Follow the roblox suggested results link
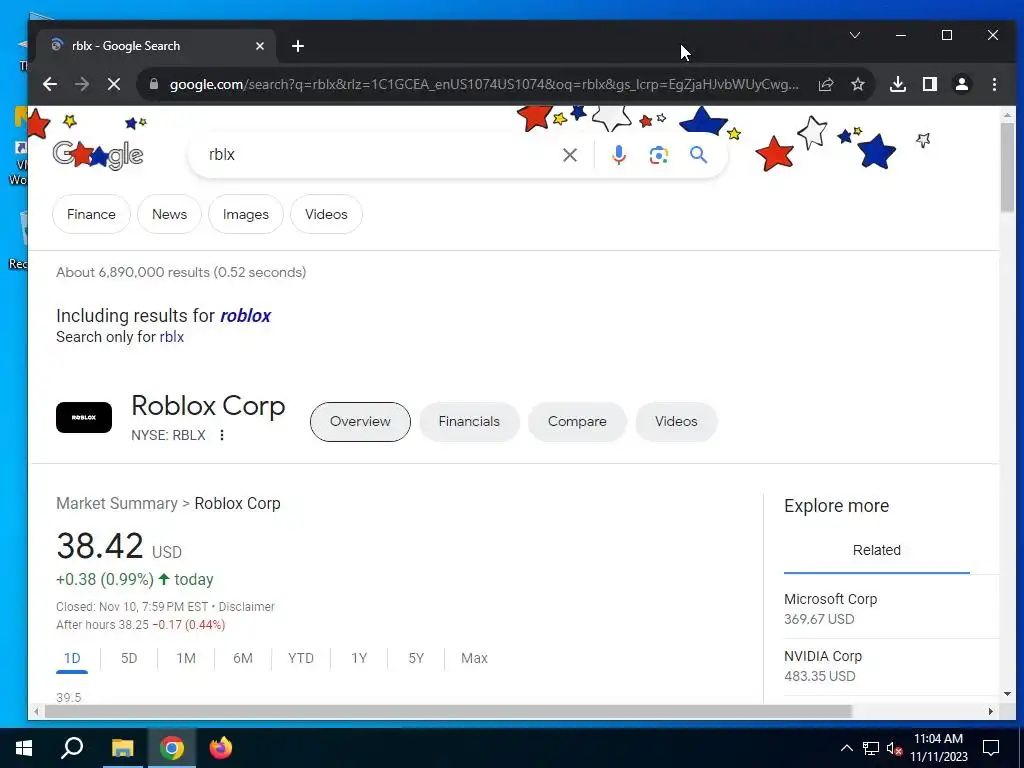Image resolution: width=1024 pixels, height=768 pixels. pos(246,315)
